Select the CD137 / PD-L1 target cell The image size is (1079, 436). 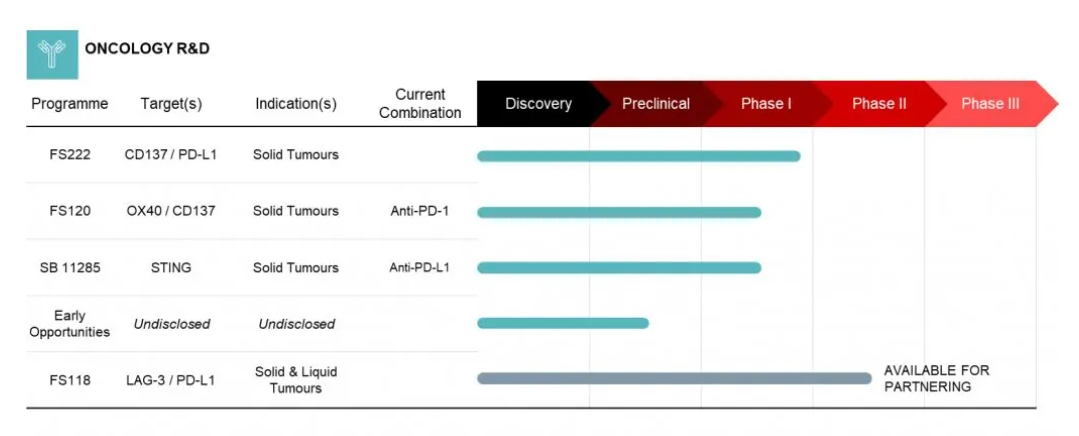[x=171, y=155]
